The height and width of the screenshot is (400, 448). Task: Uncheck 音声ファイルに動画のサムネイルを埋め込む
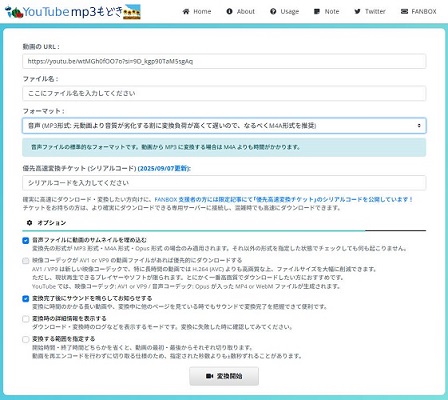[x=26, y=240]
